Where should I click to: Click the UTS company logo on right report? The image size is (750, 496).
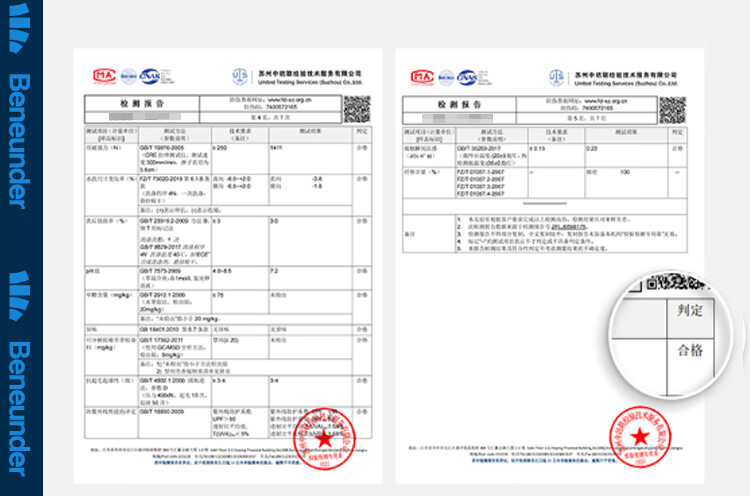(x=555, y=77)
